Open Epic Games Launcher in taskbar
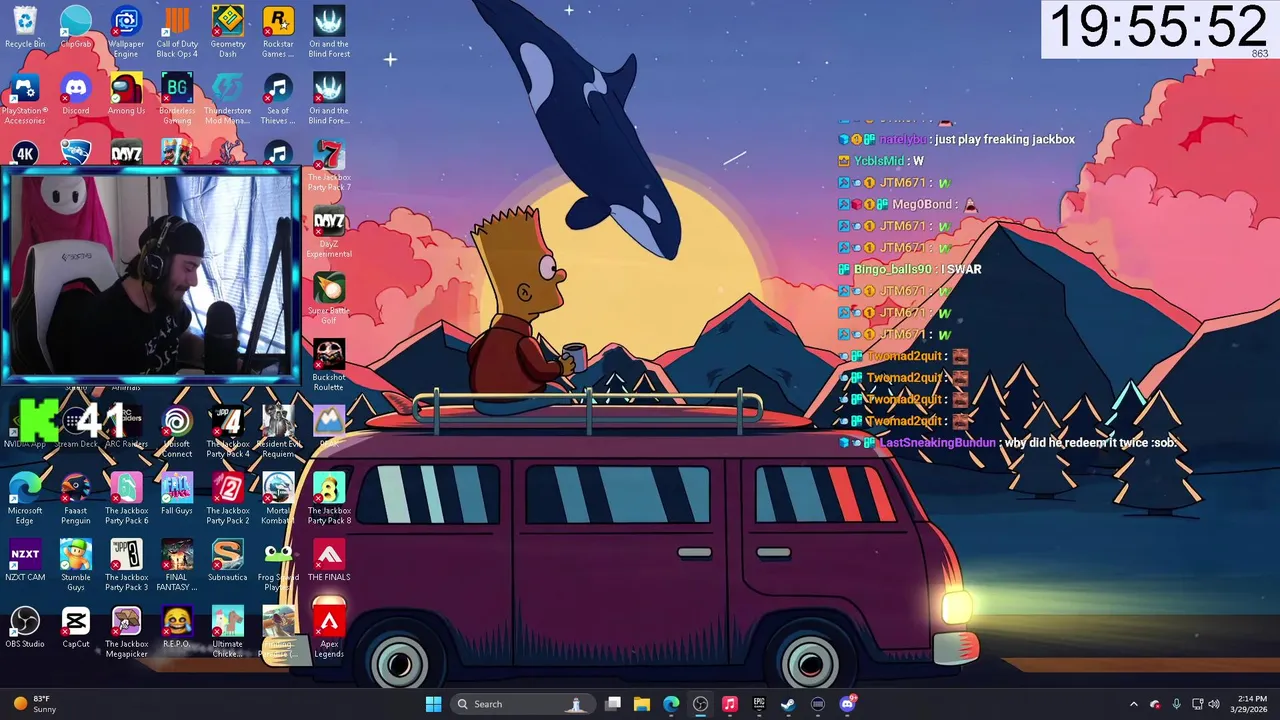The height and width of the screenshot is (720, 1280). (759, 704)
